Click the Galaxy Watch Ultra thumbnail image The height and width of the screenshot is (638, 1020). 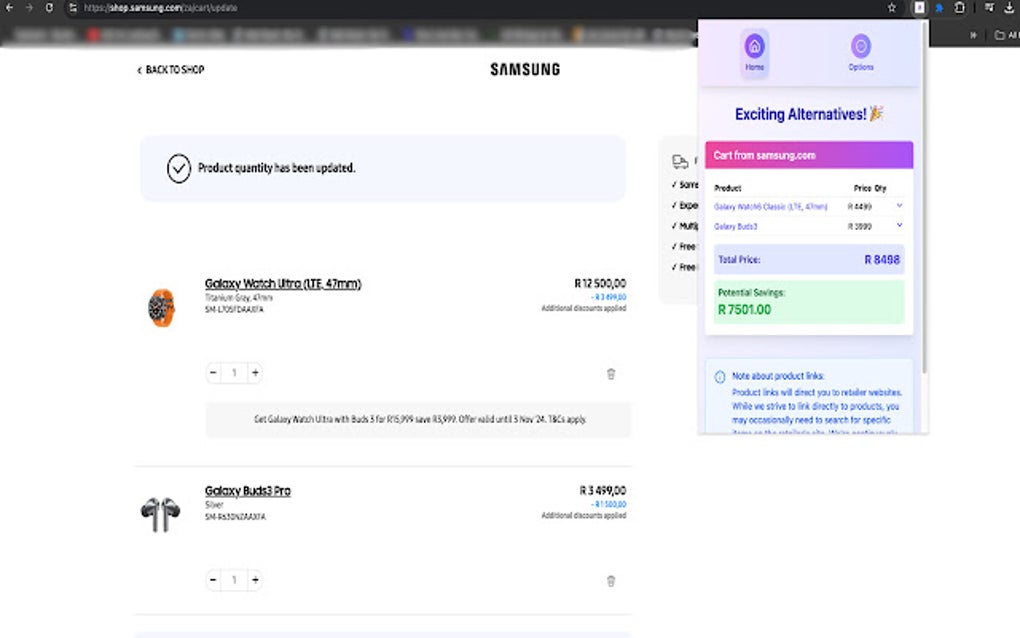[161, 306]
